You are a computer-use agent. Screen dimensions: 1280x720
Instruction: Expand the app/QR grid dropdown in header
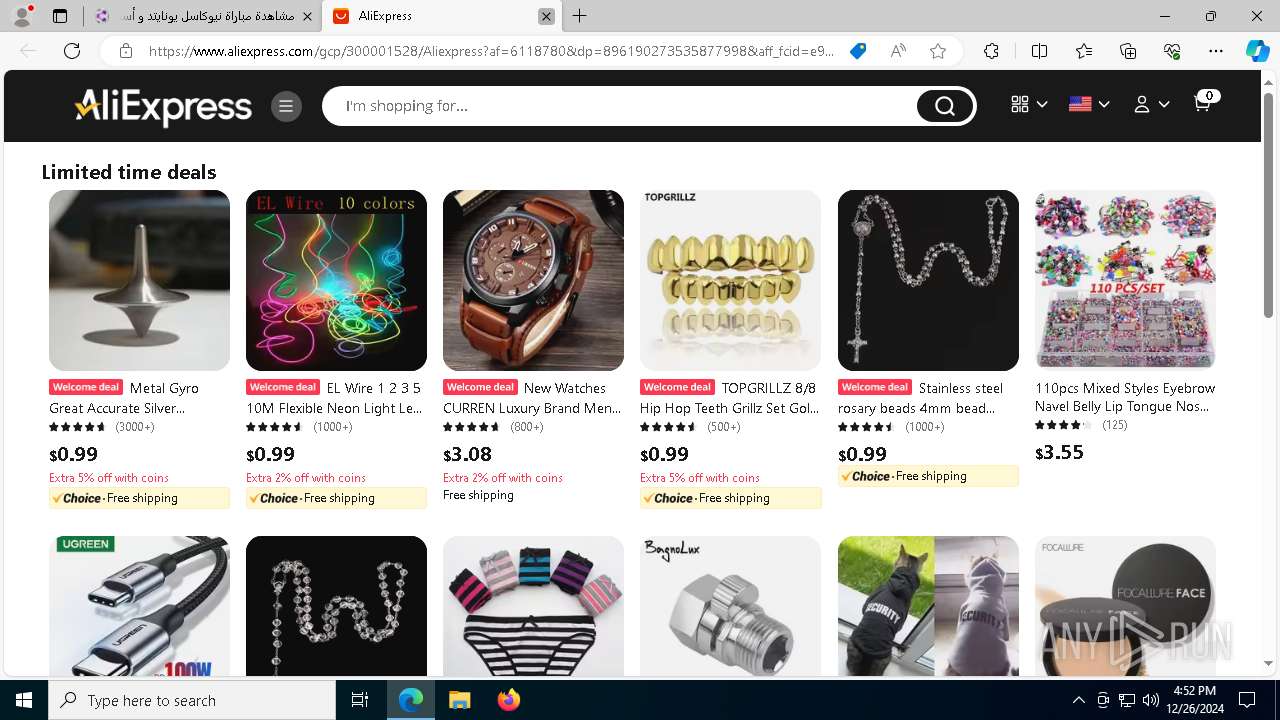(1029, 104)
